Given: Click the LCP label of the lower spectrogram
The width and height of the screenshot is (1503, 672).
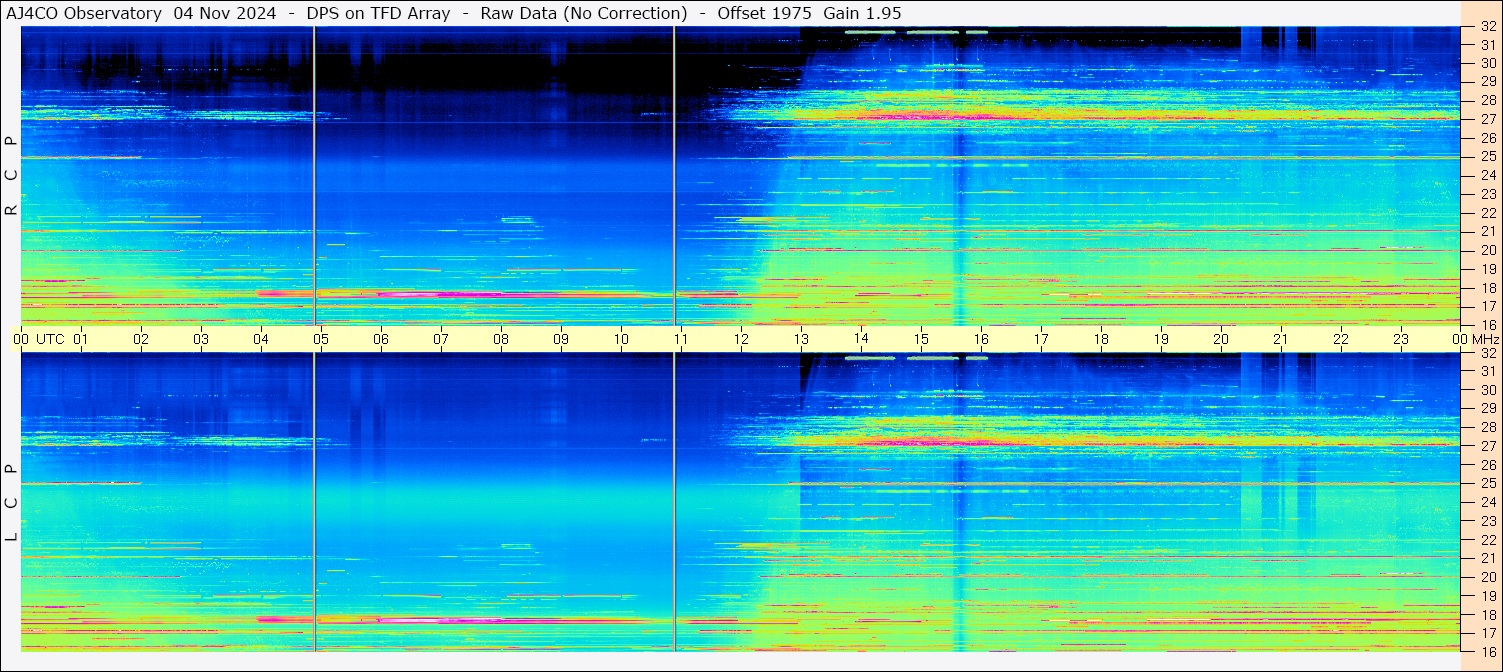Looking at the screenshot, I should [11, 503].
